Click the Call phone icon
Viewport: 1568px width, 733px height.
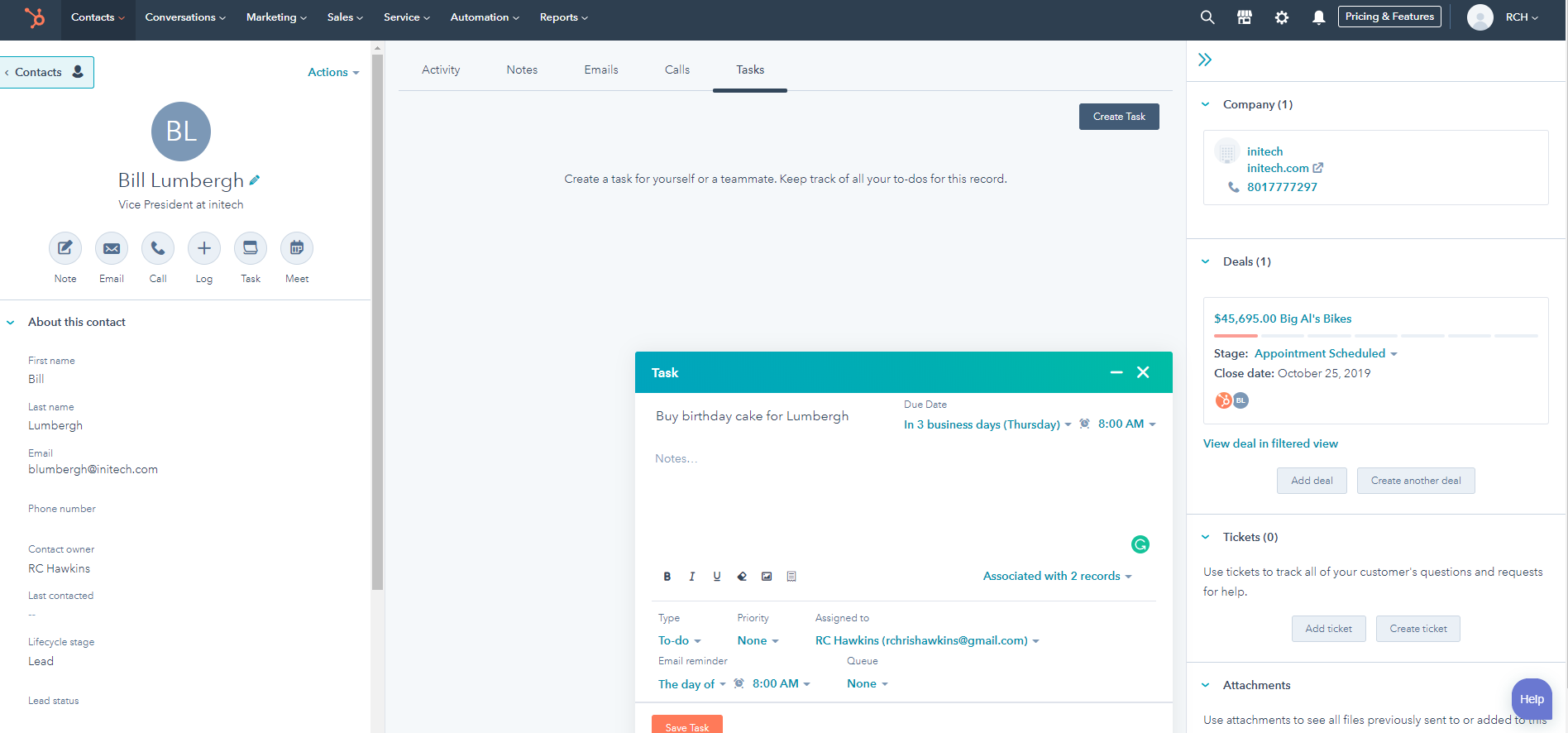(158, 248)
